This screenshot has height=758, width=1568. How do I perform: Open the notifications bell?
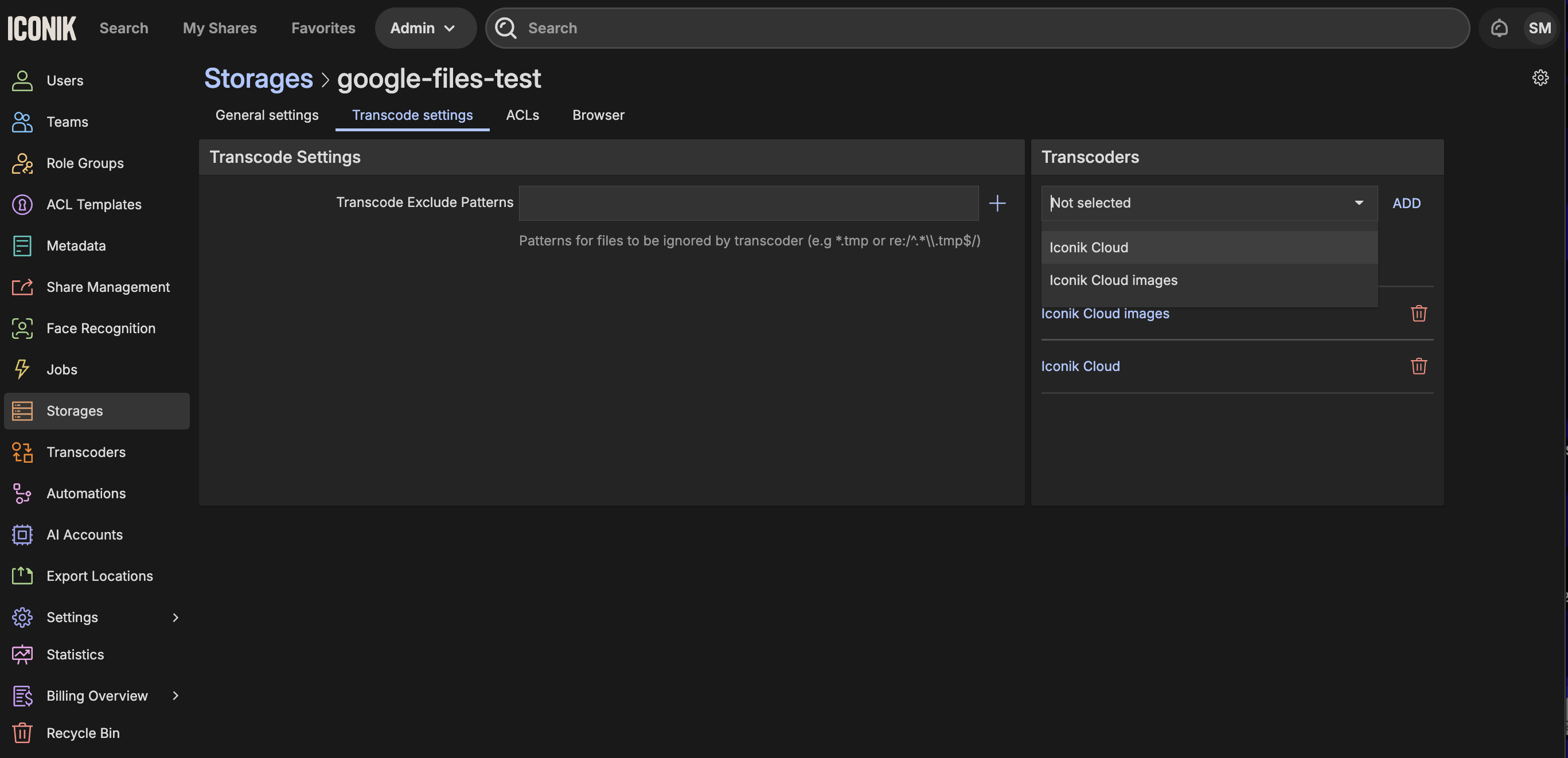click(1499, 28)
